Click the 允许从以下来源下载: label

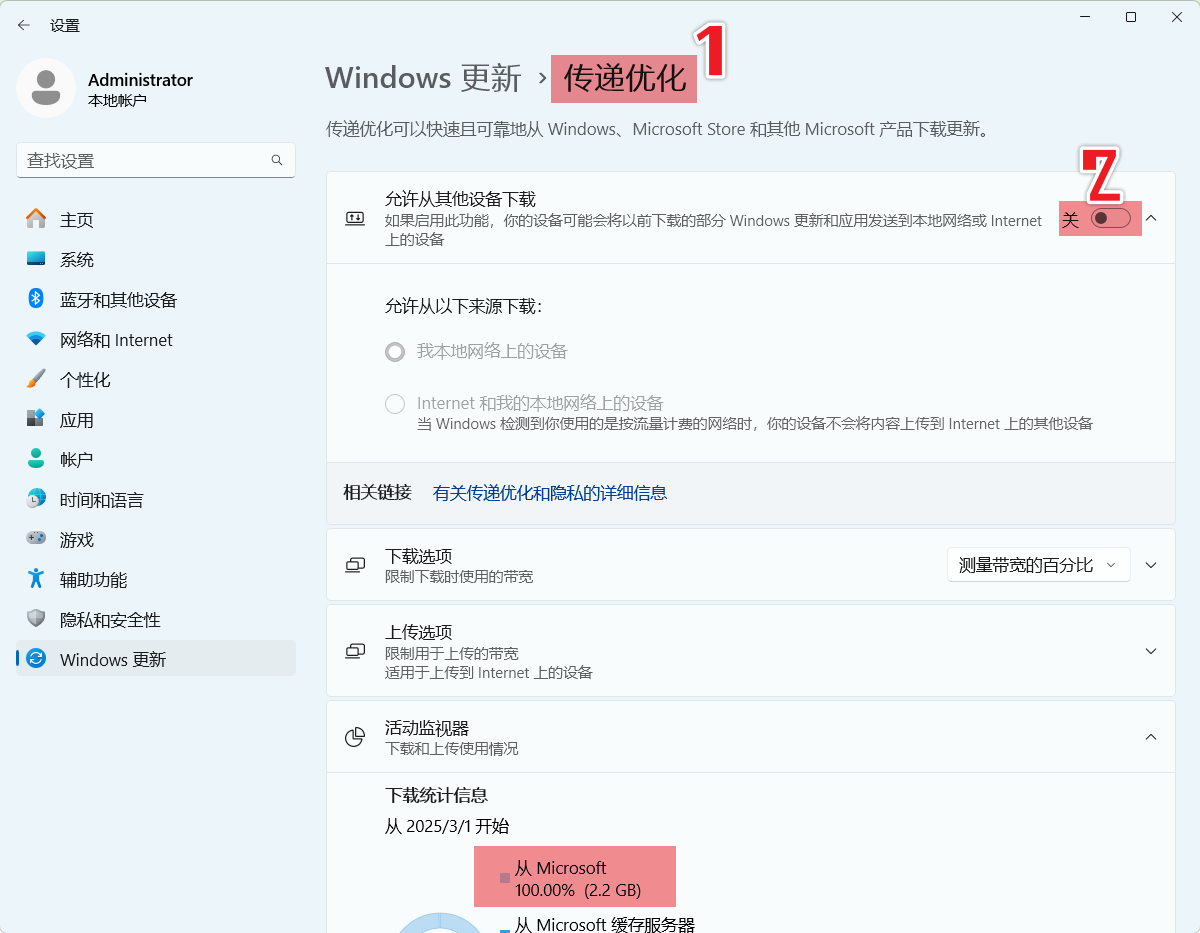pos(463,306)
